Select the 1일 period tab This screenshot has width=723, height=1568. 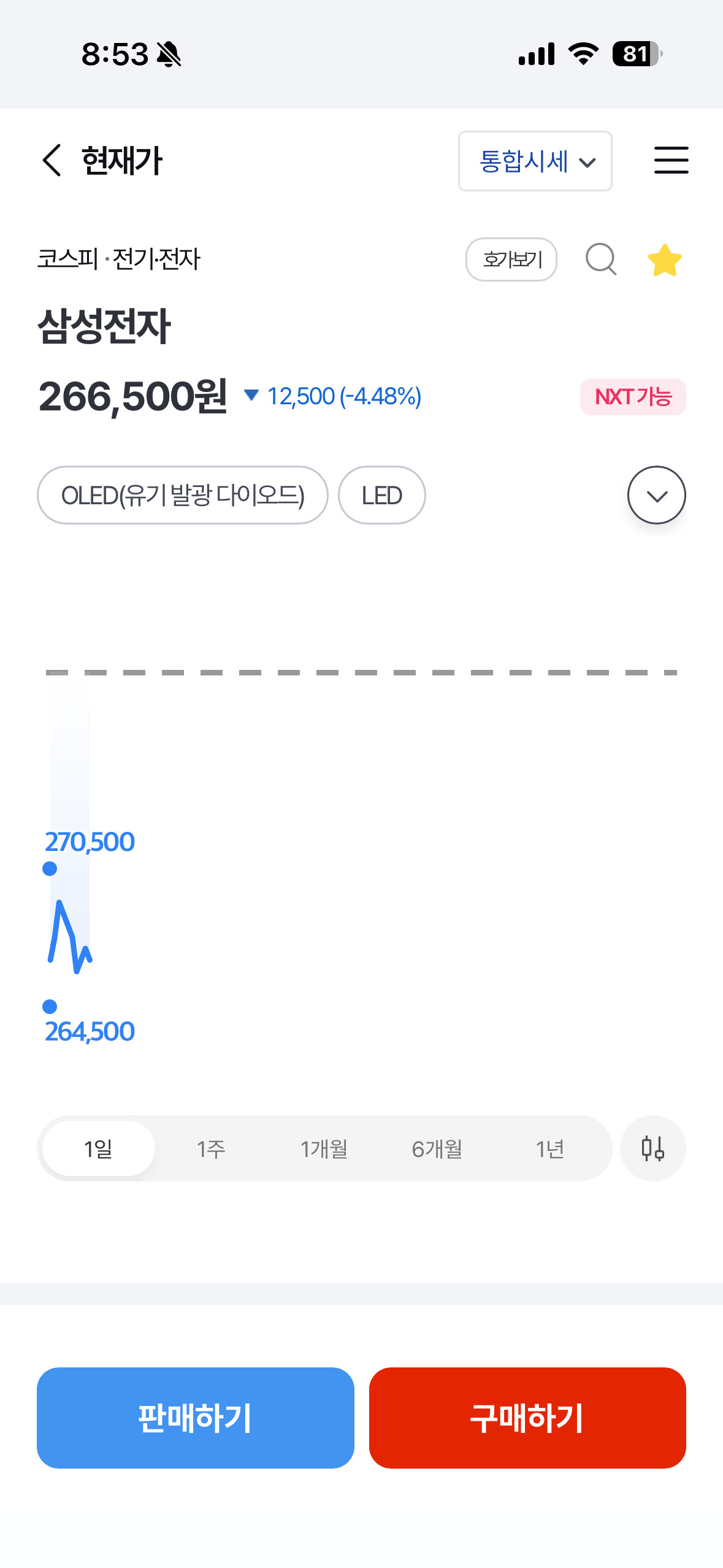pos(98,1148)
